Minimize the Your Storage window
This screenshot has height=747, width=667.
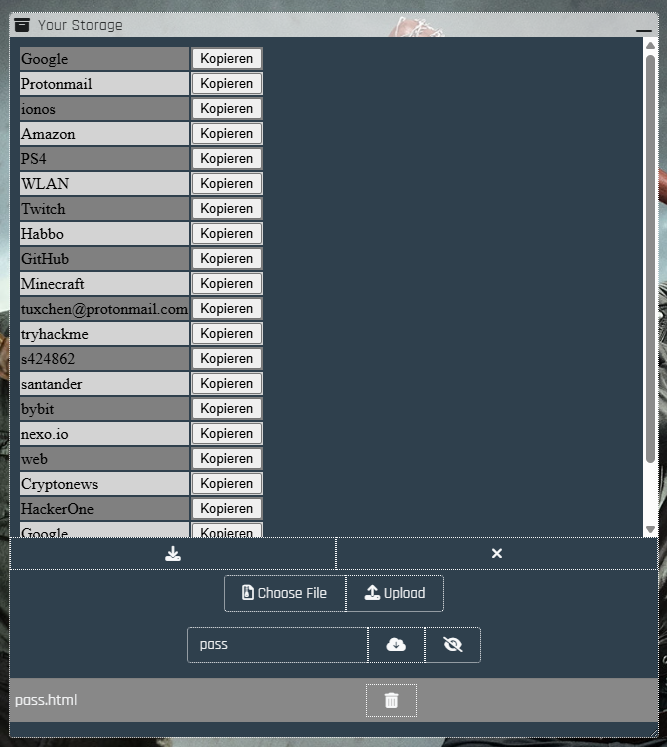643,30
